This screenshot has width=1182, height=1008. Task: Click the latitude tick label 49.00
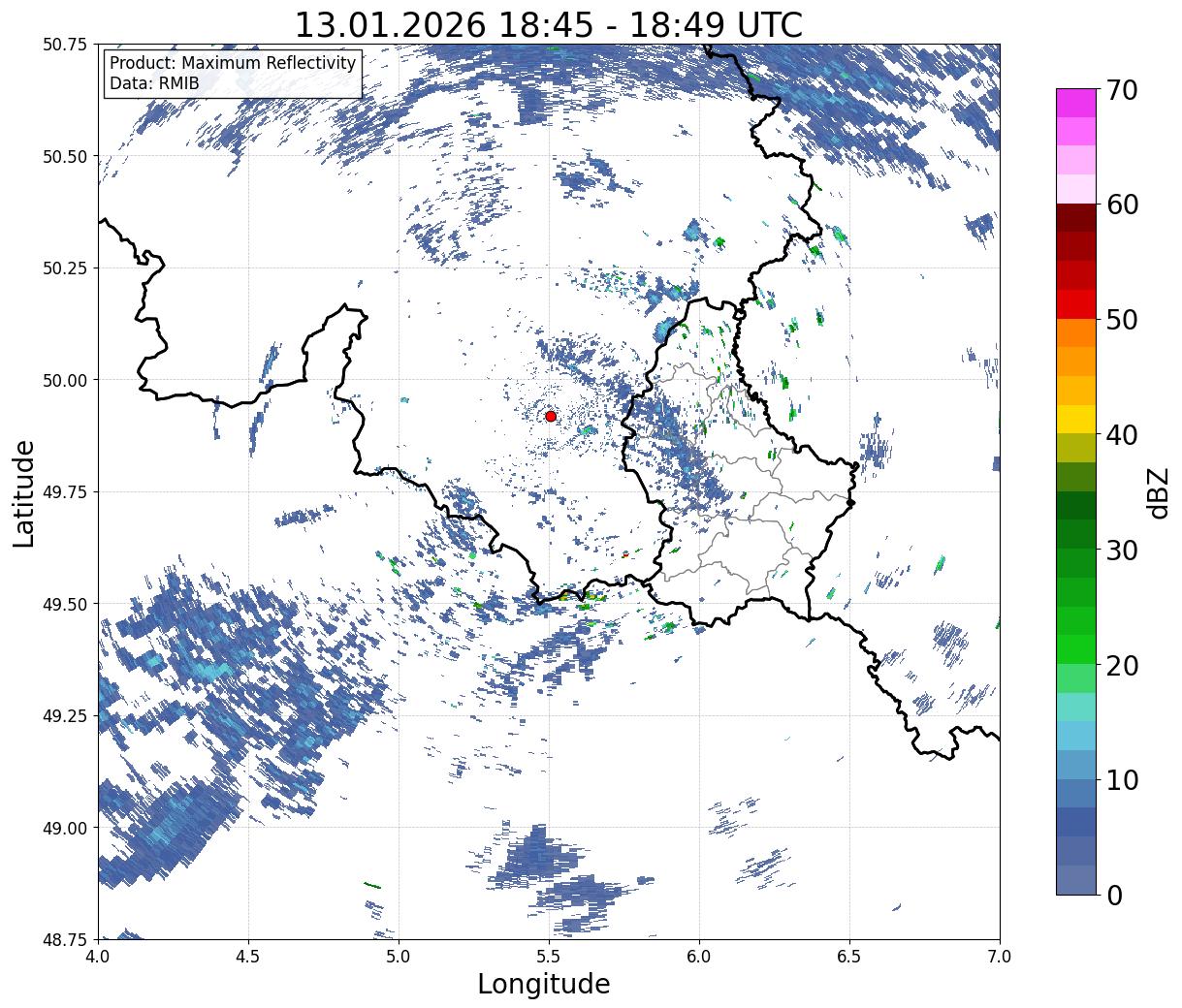coord(64,828)
